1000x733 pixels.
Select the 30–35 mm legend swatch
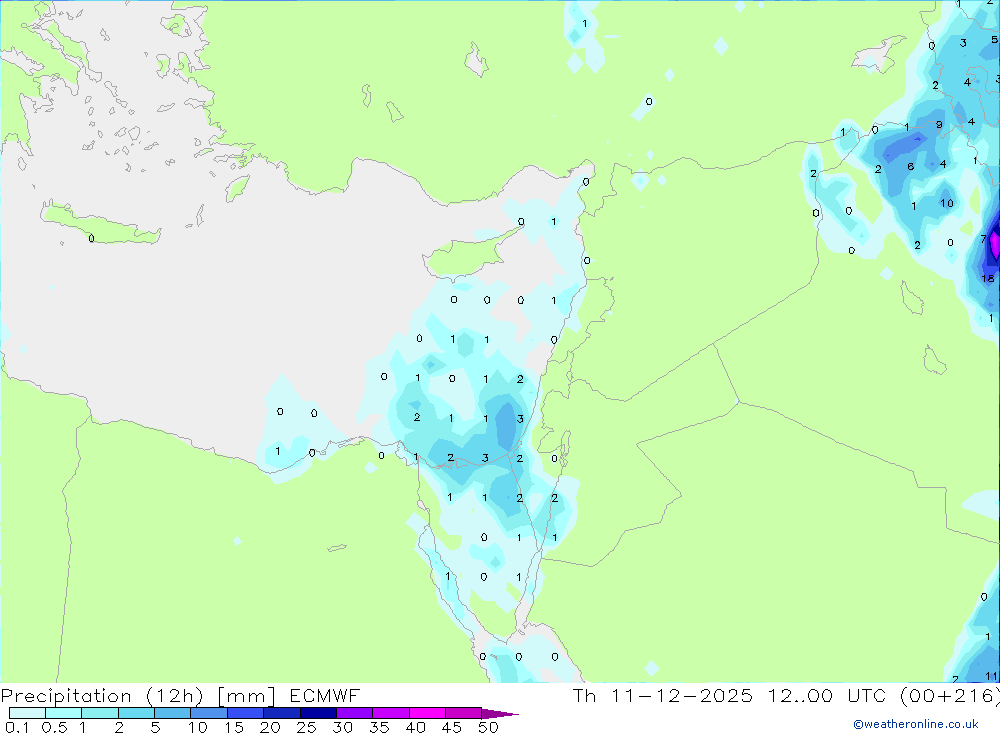click(355, 713)
